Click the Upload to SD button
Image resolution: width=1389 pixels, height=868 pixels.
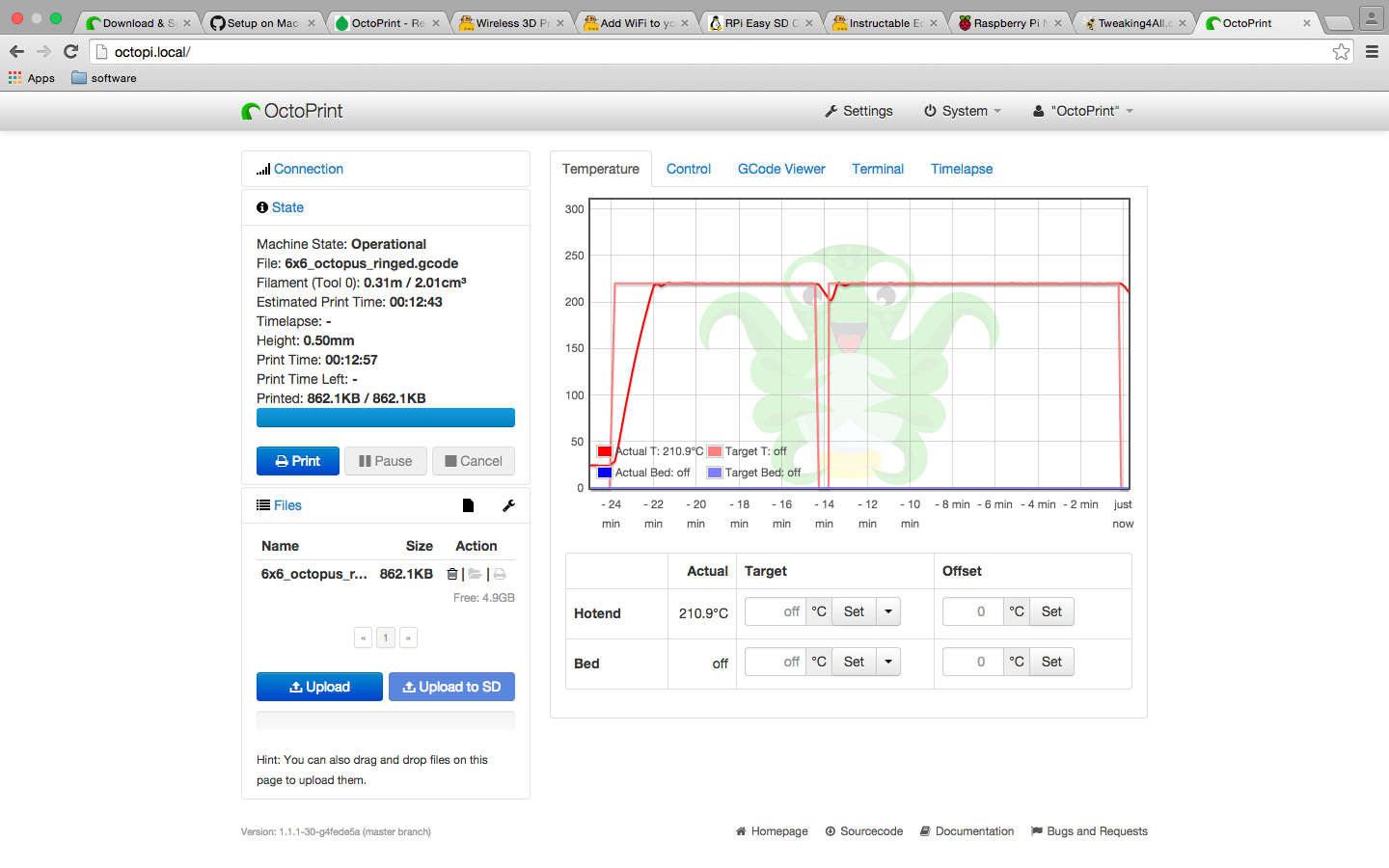pos(451,687)
